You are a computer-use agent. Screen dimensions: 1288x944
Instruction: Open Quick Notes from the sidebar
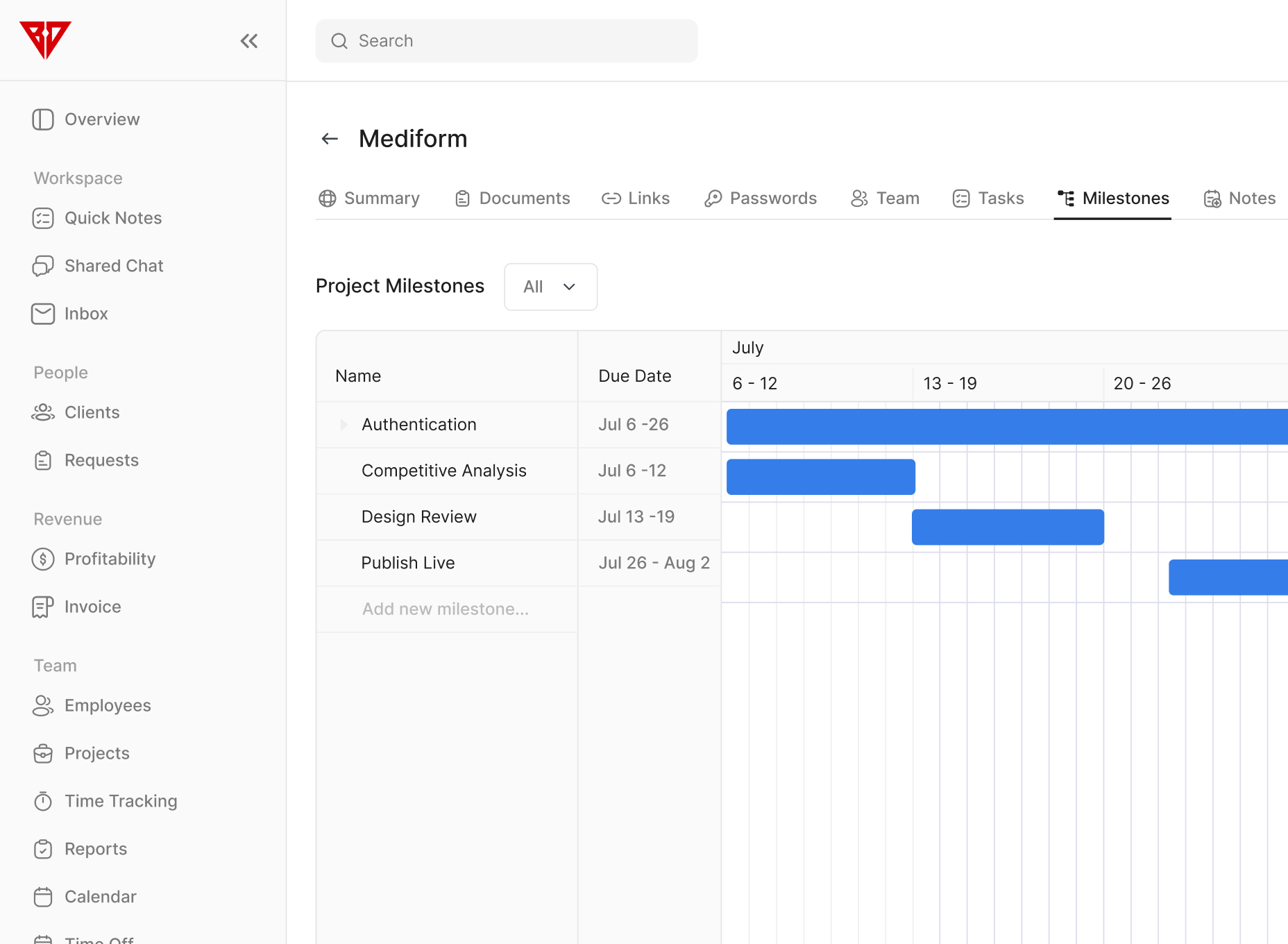(x=97, y=218)
